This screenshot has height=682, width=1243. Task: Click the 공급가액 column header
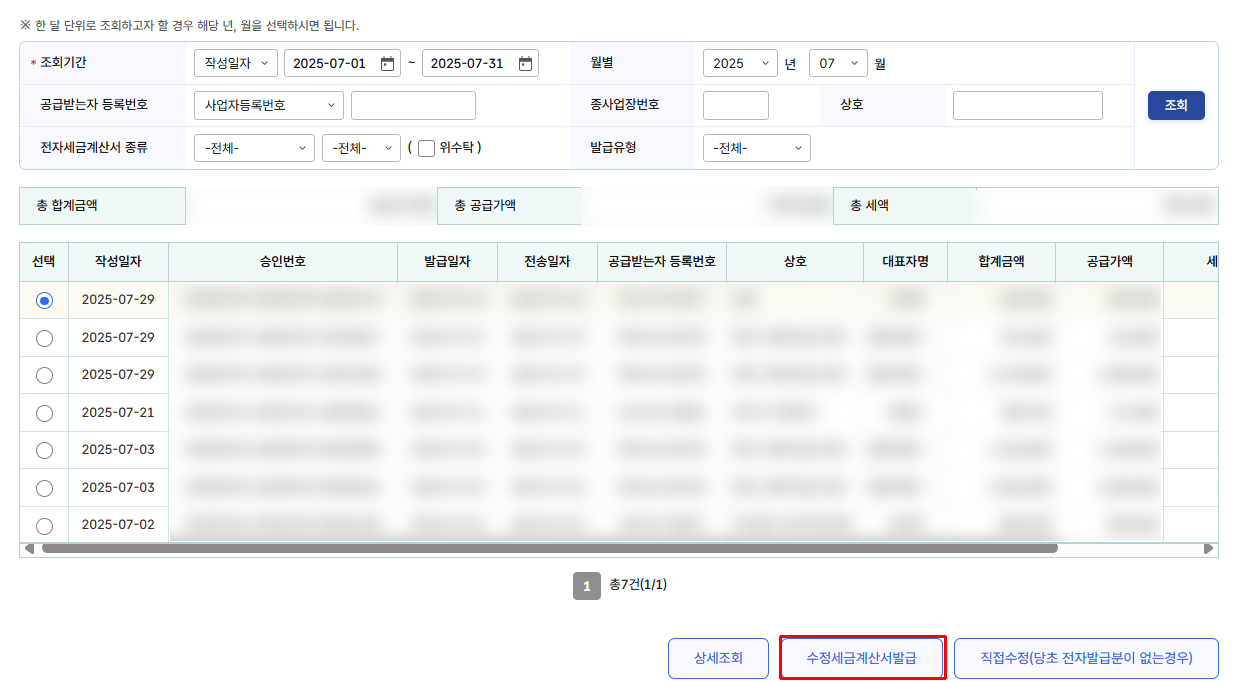pyautogui.click(x=1109, y=262)
